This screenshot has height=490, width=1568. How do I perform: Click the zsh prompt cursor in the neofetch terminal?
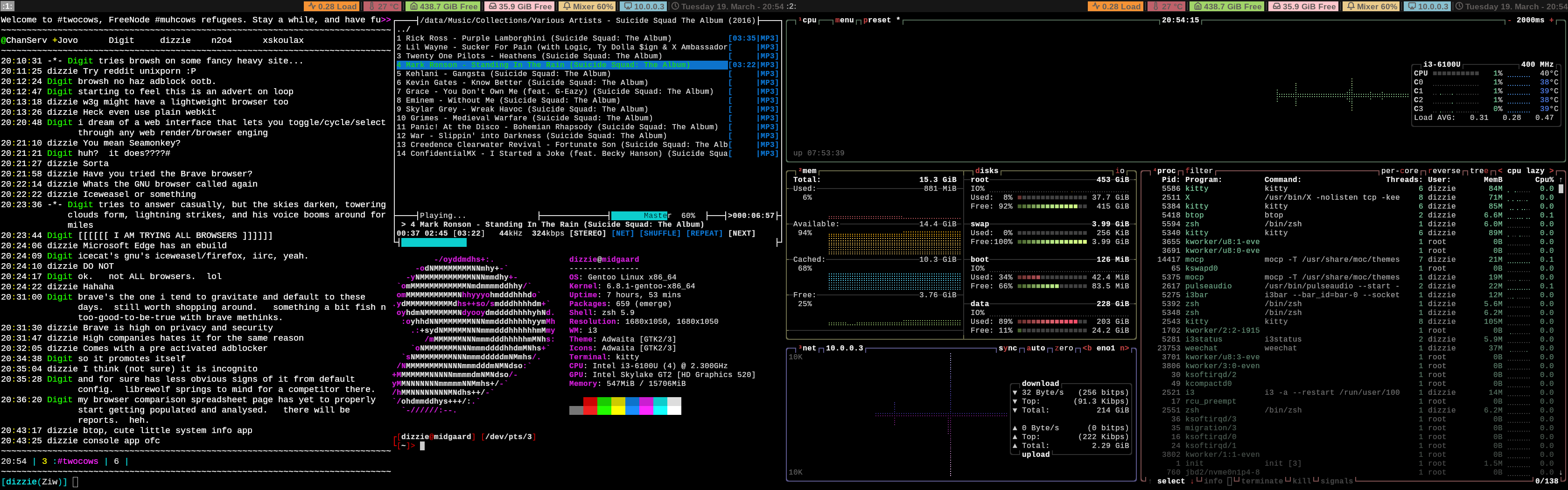point(422,446)
